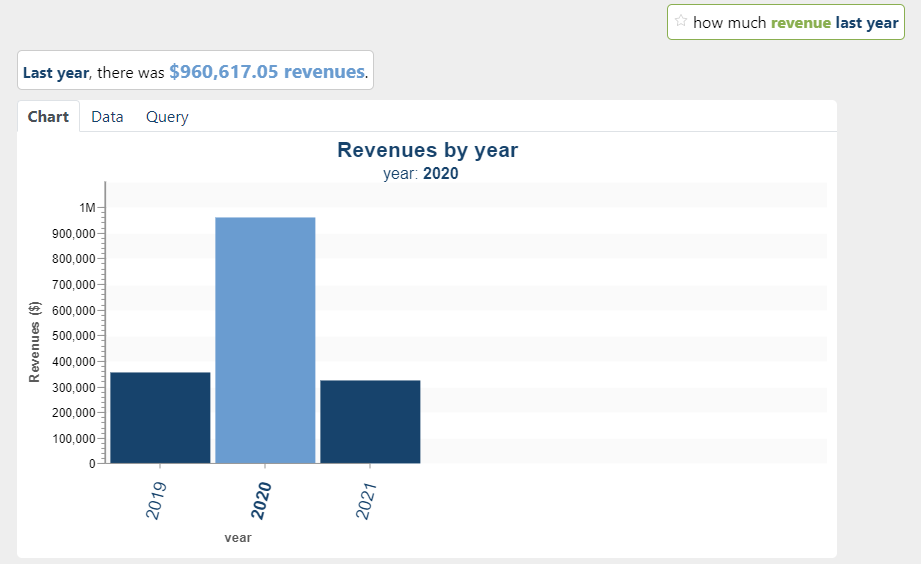Click the 2021 x-axis label
This screenshot has width=921, height=564.
[366, 499]
